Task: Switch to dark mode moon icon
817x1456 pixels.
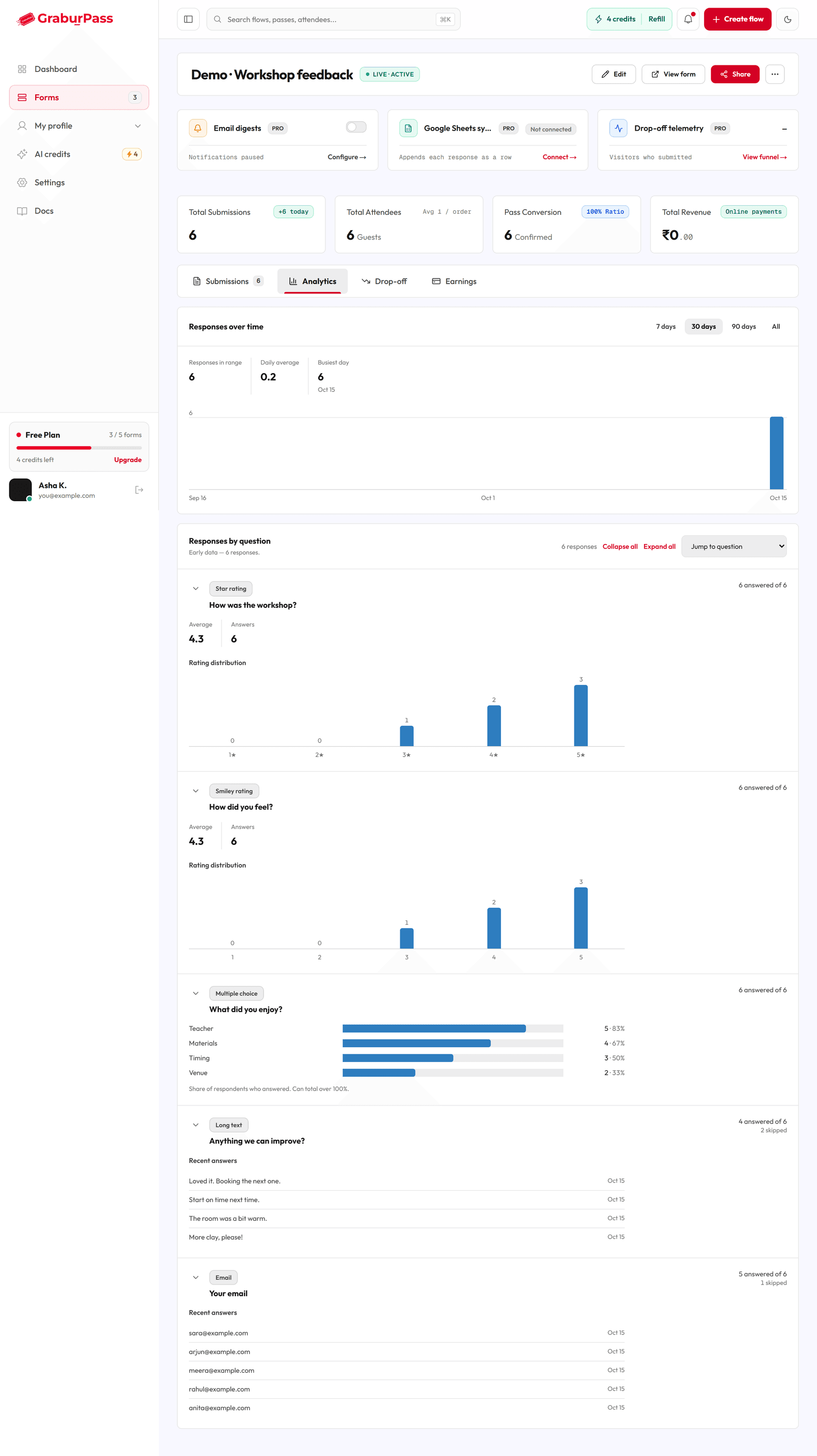Action: (x=787, y=19)
